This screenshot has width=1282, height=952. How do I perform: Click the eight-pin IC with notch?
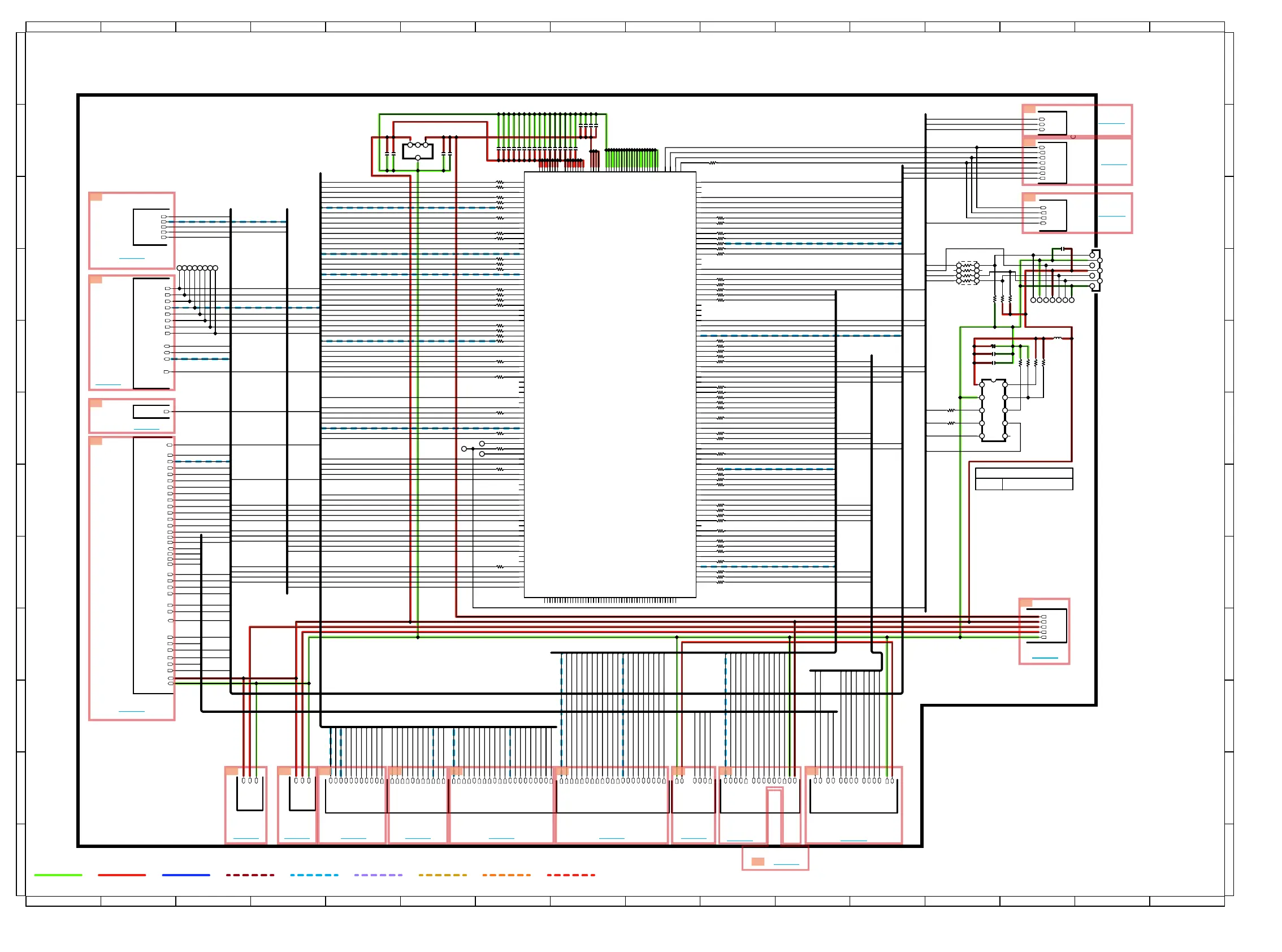(x=993, y=410)
